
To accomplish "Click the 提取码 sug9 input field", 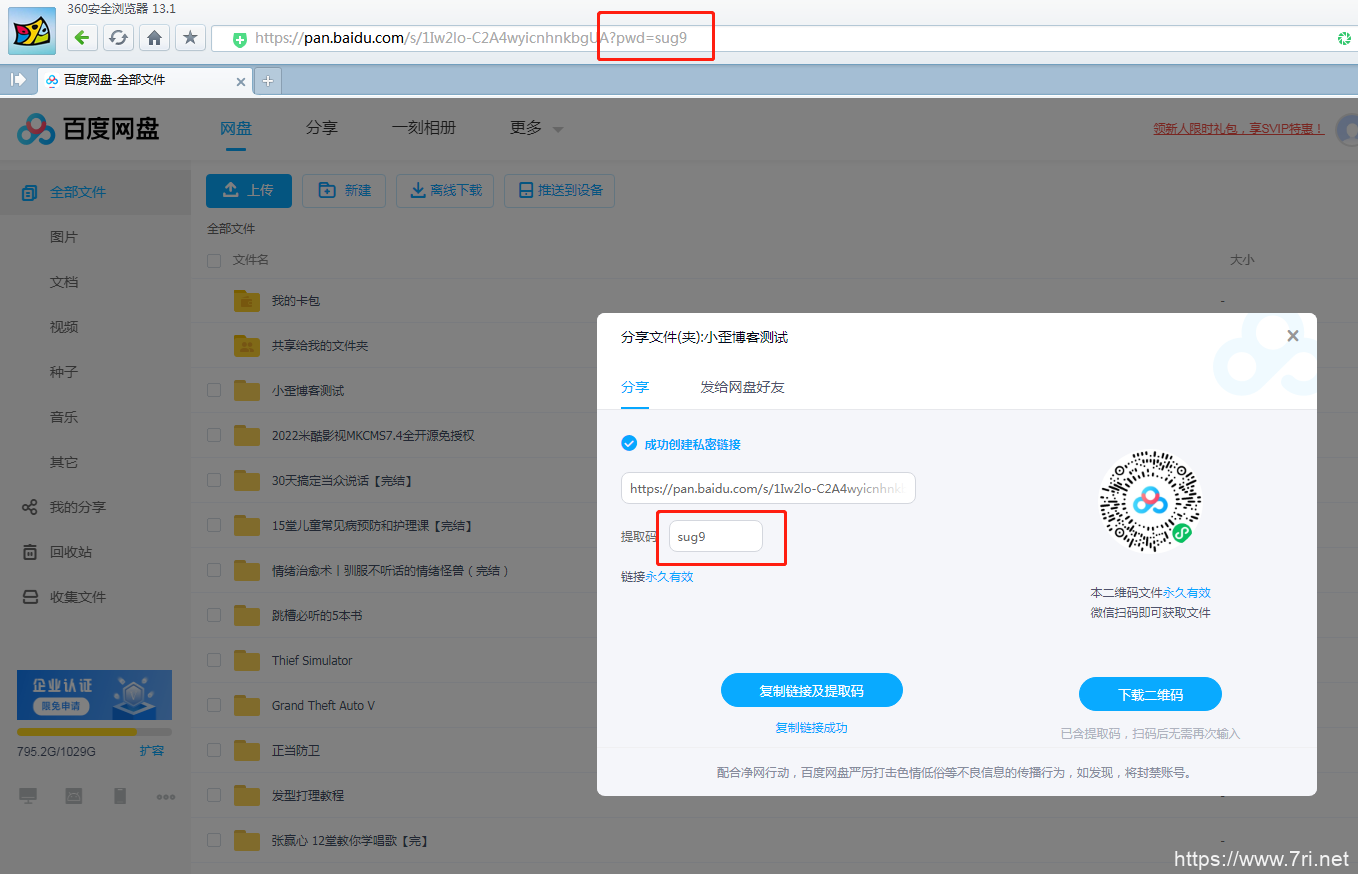I will pyautogui.click(x=715, y=536).
